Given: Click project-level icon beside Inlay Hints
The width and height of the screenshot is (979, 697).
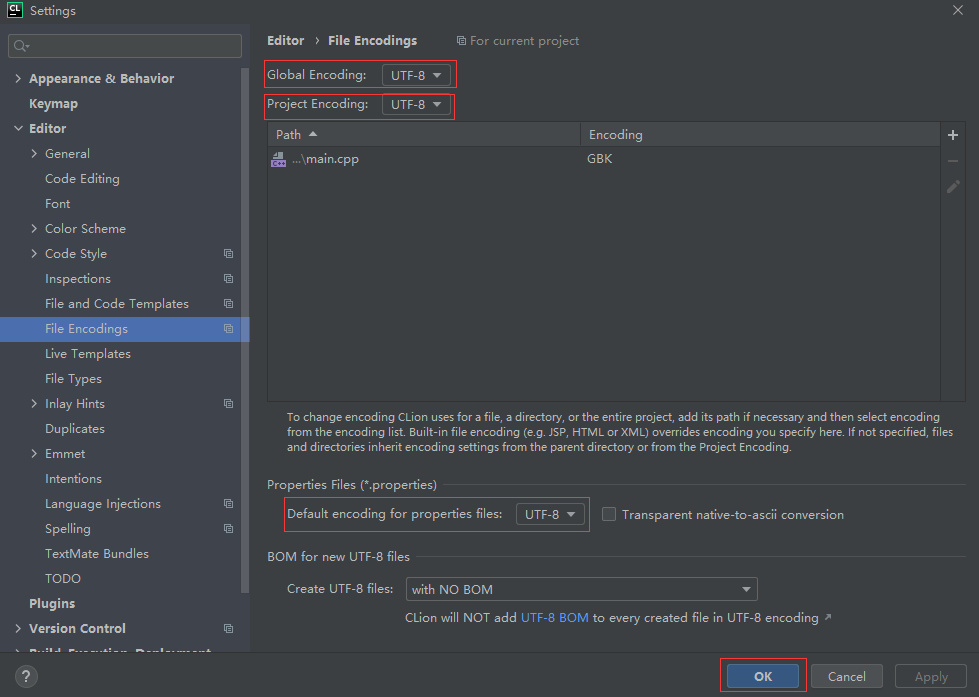Looking at the screenshot, I should click(x=229, y=403).
